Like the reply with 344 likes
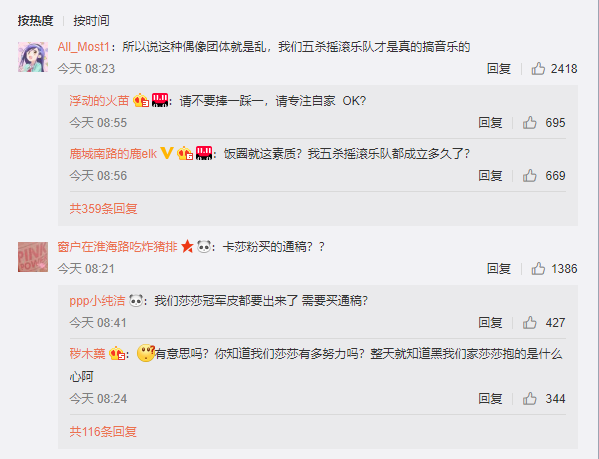Viewport: 599px width, 459px height. click(529, 399)
